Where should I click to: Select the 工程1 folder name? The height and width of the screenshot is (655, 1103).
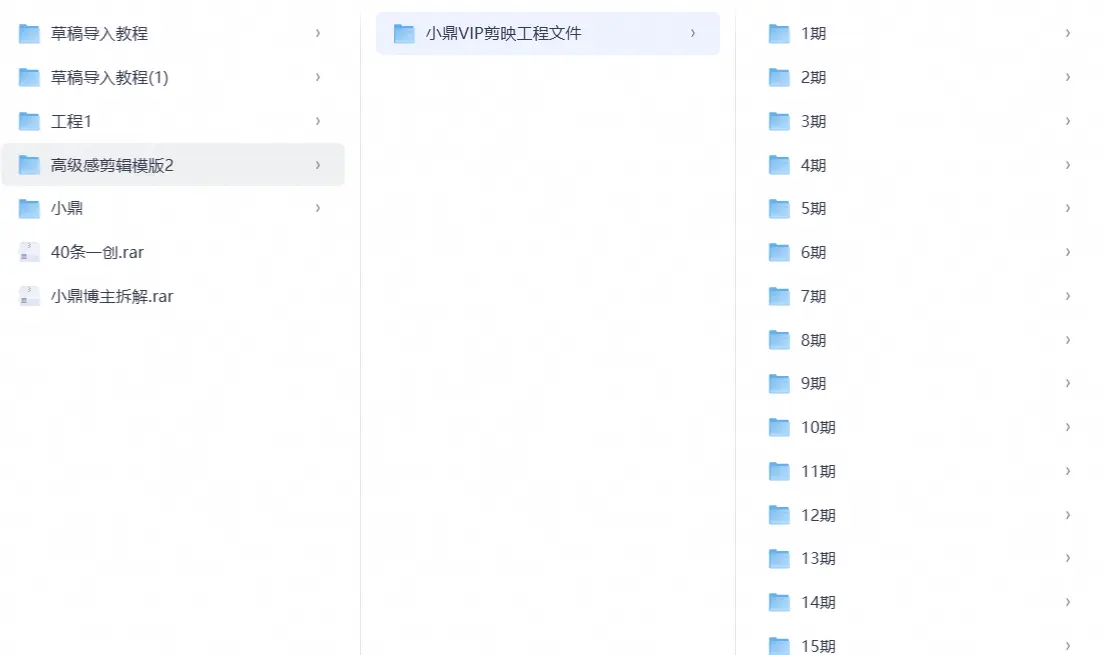[71, 122]
